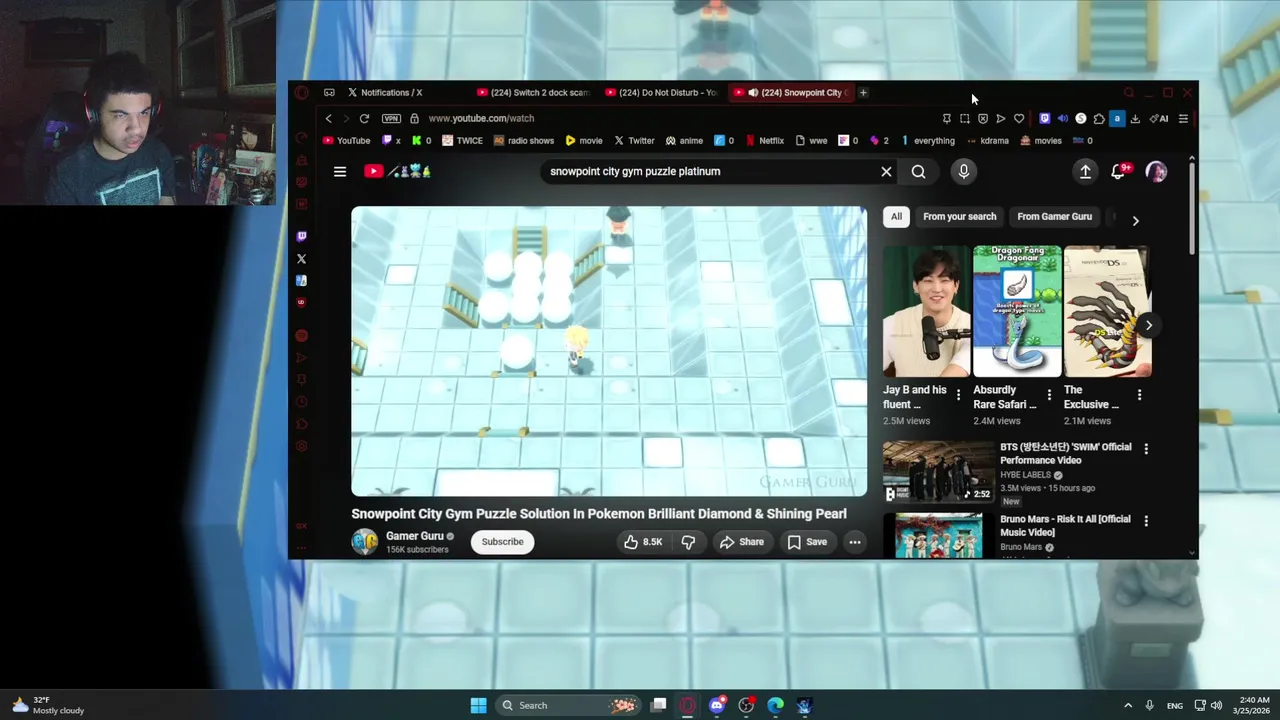The width and height of the screenshot is (1280, 720).
Task: Select the All filter chip
Action: 896,217
